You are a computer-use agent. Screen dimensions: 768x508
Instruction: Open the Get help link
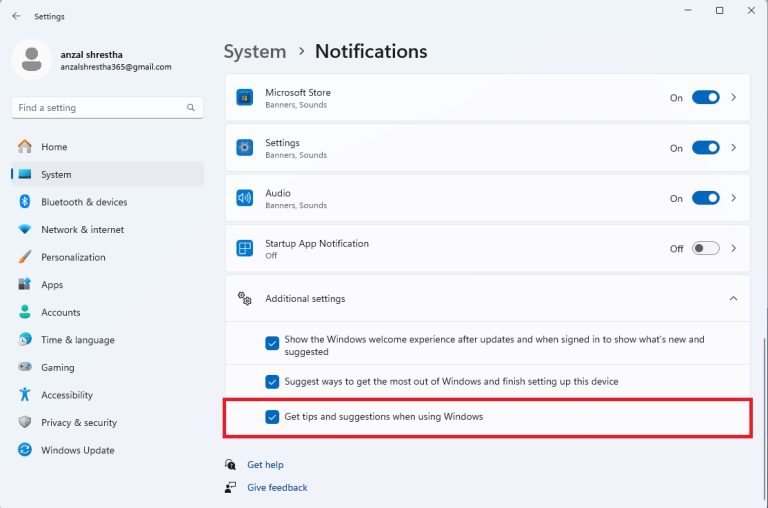[265, 465]
